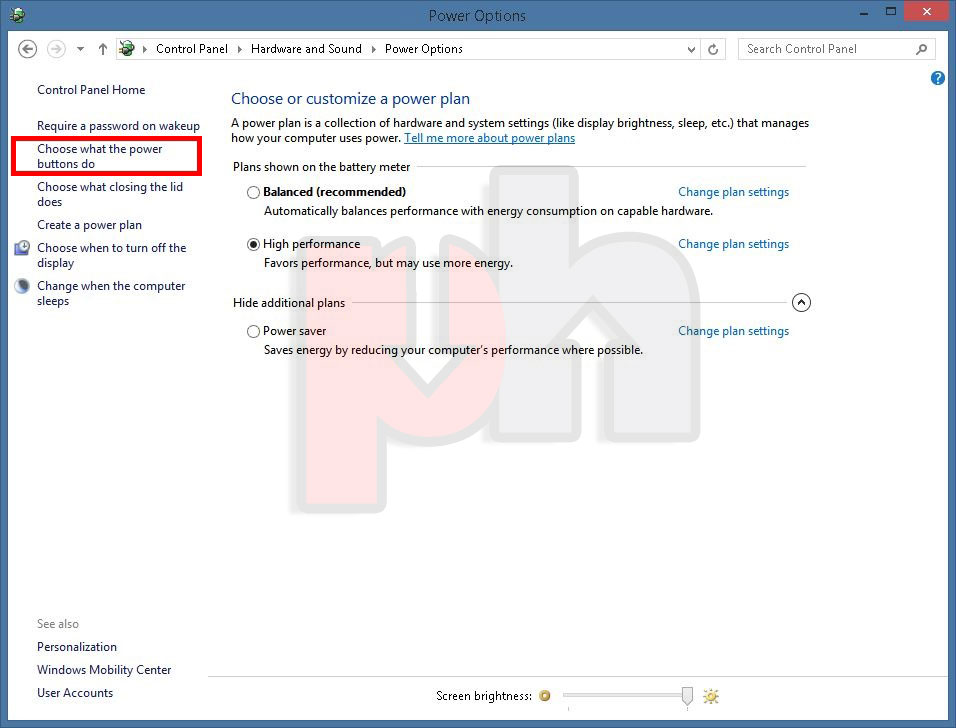Change plan settings for Power saver
The height and width of the screenshot is (728, 956).
point(733,331)
